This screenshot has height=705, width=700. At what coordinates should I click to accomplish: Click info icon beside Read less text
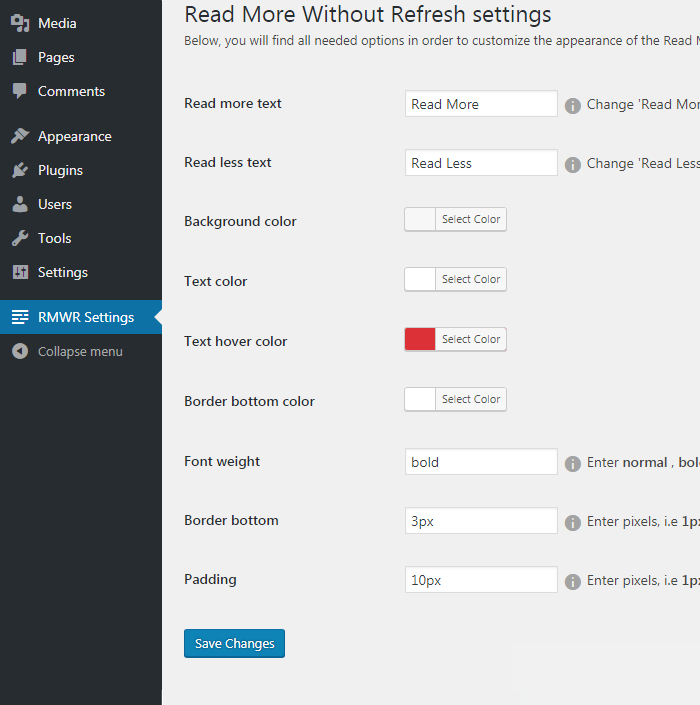point(572,165)
